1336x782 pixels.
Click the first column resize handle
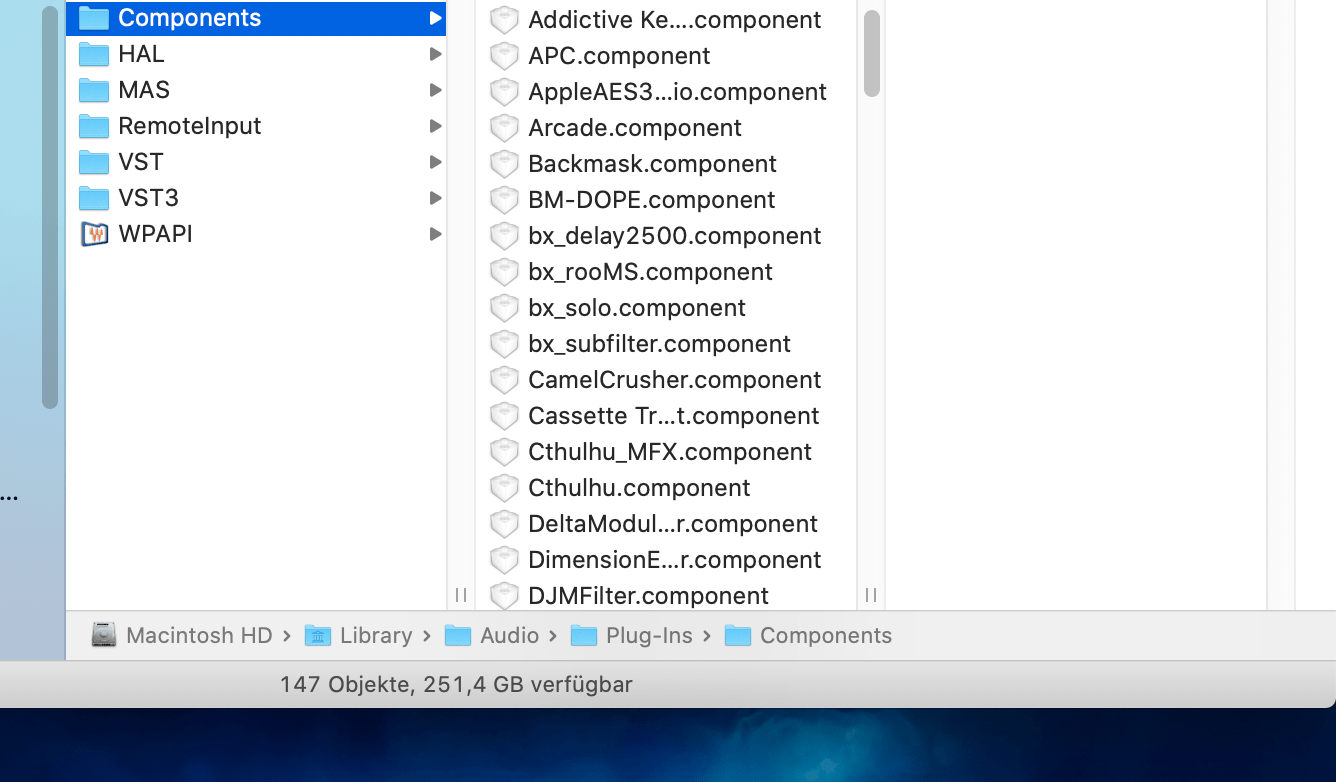tap(461, 595)
